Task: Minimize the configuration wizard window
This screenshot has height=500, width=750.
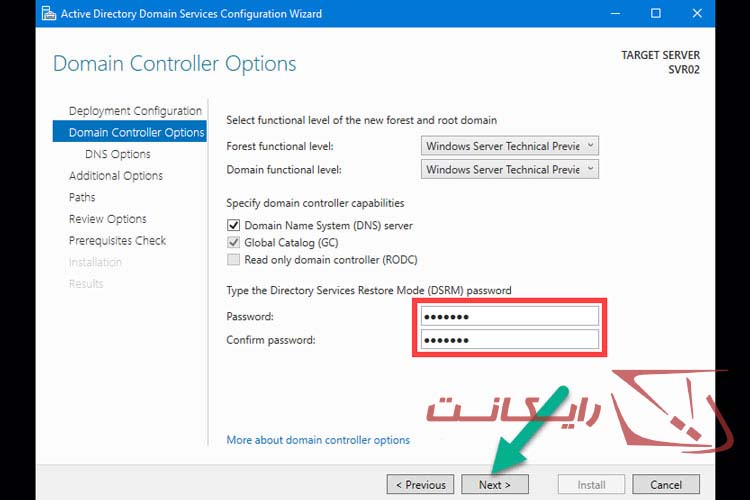Action: (x=612, y=14)
